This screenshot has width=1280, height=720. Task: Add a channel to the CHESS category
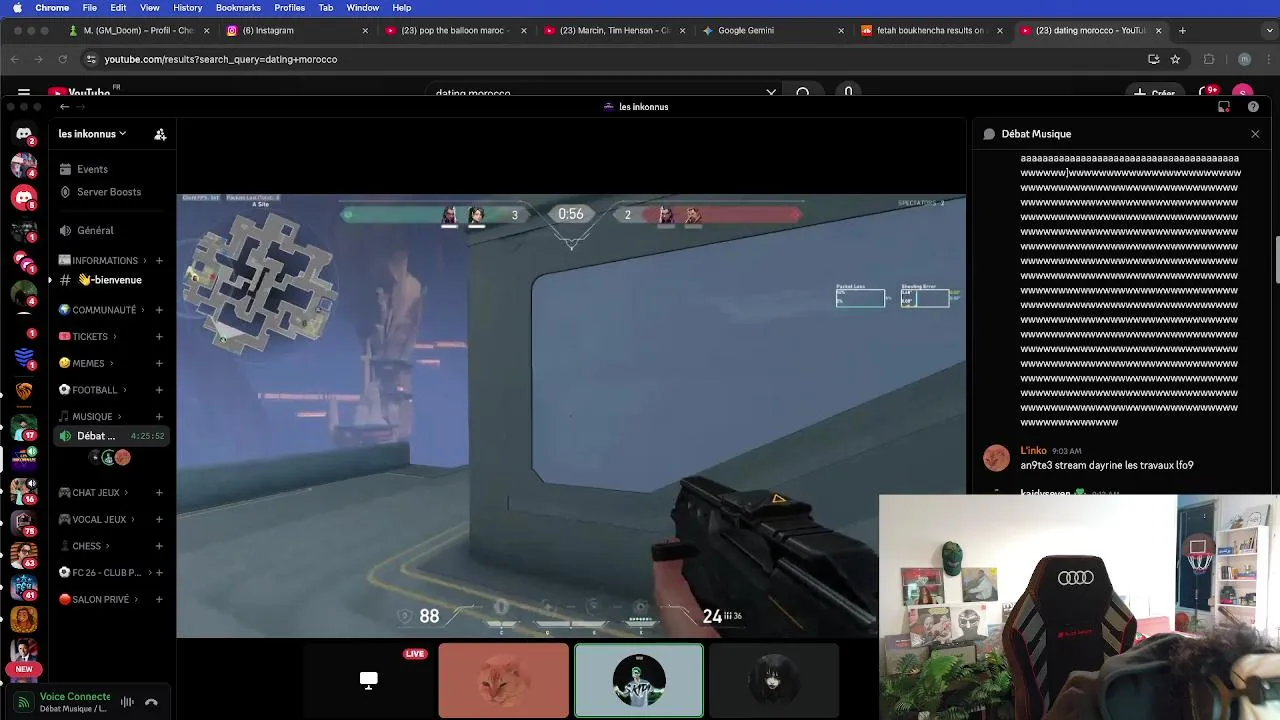[159, 546]
